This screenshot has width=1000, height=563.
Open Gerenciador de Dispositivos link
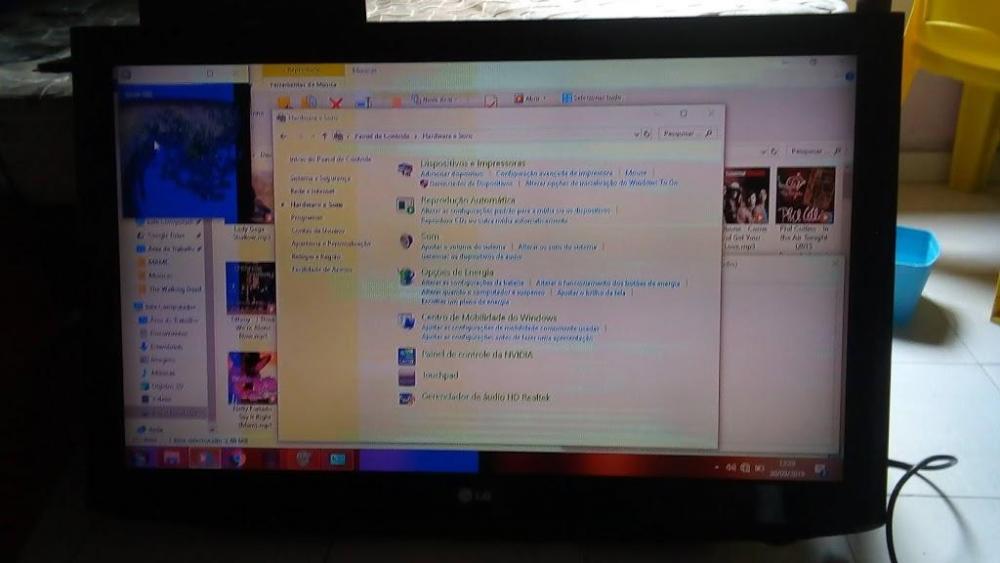(471, 184)
